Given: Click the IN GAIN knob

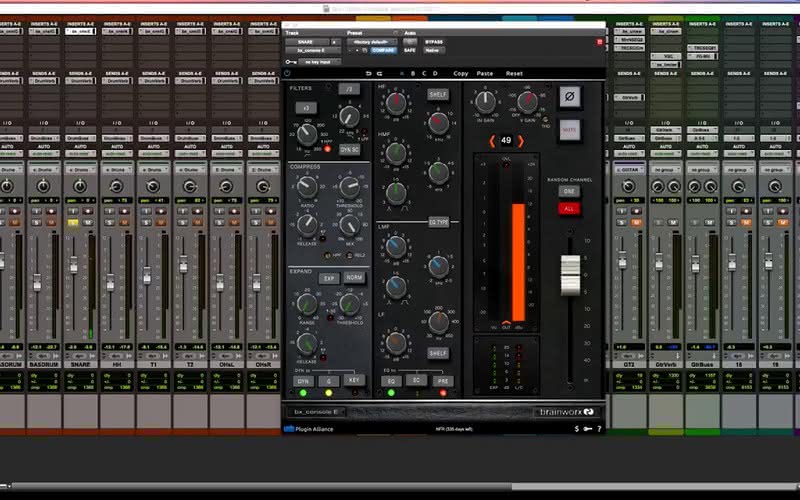Looking at the screenshot, I should [x=485, y=102].
